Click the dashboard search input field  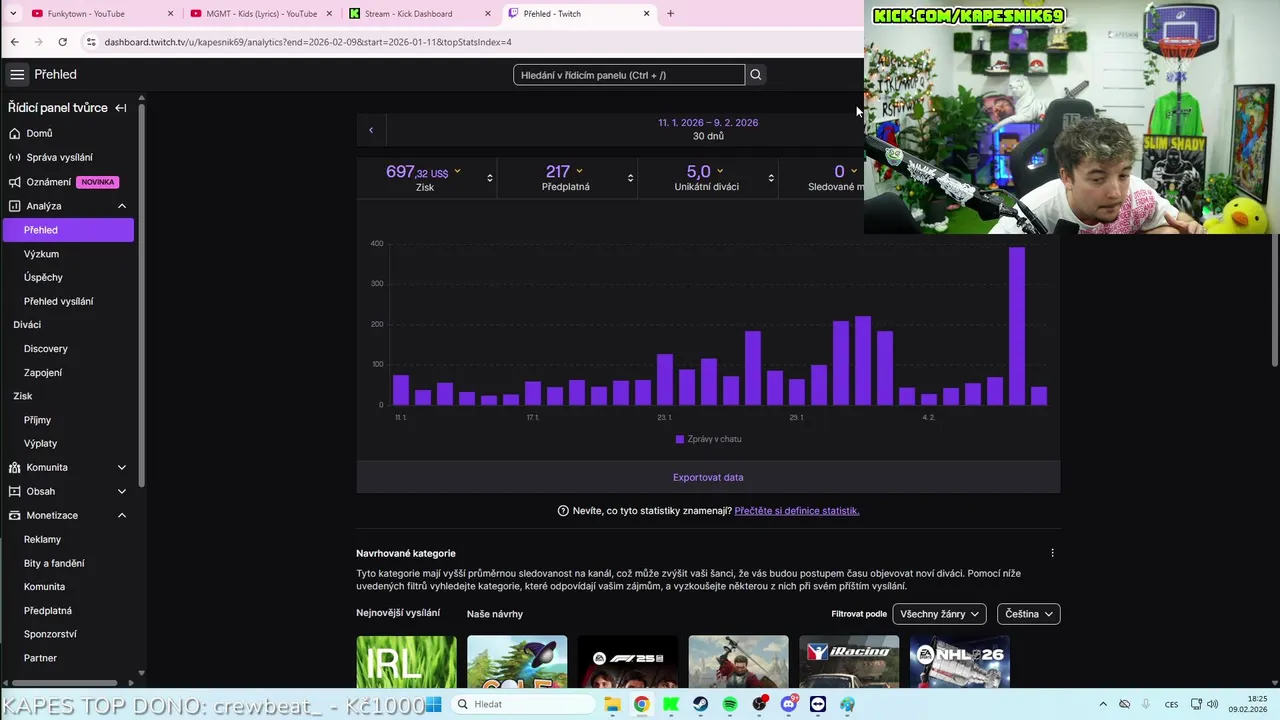[629, 75]
